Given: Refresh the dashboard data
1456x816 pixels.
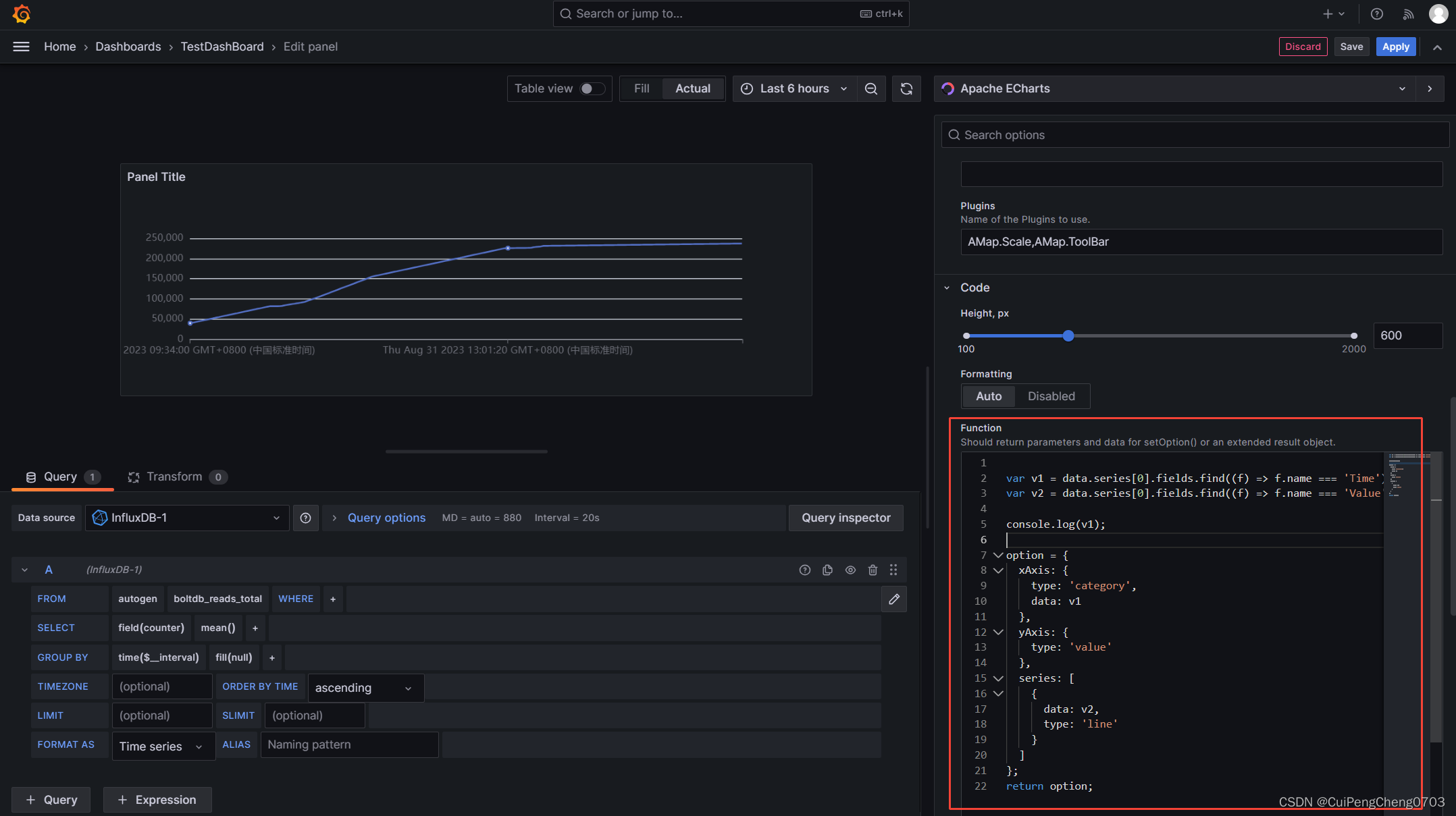Looking at the screenshot, I should click(906, 88).
